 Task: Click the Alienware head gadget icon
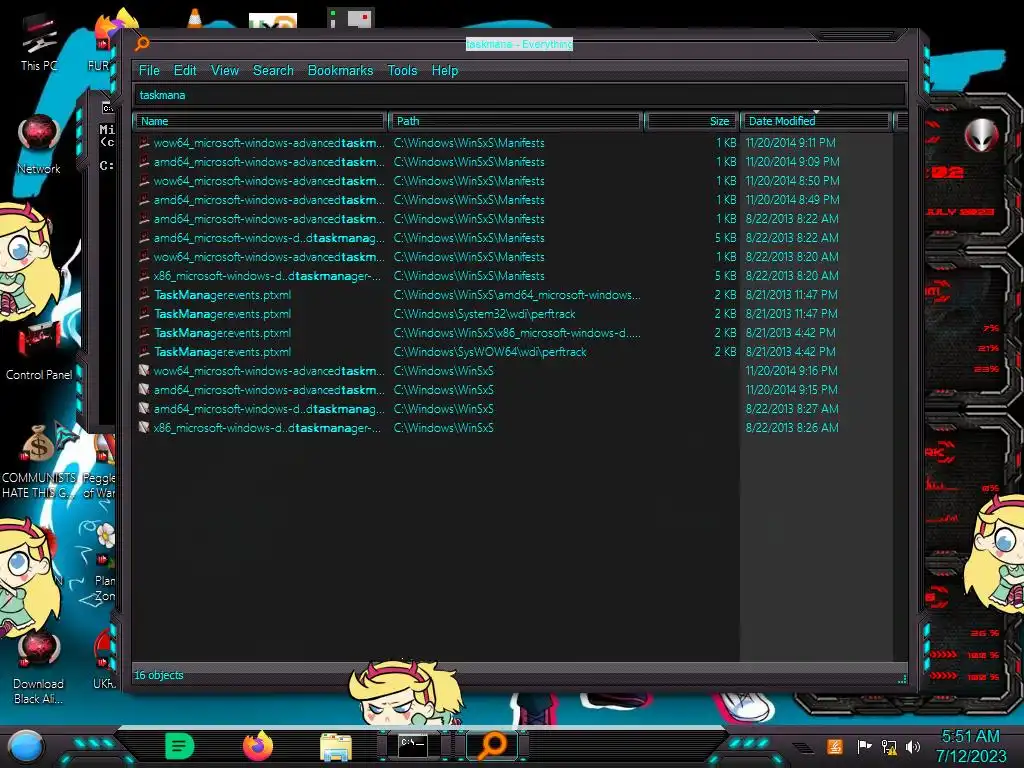pyautogui.click(x=981, y=136)
